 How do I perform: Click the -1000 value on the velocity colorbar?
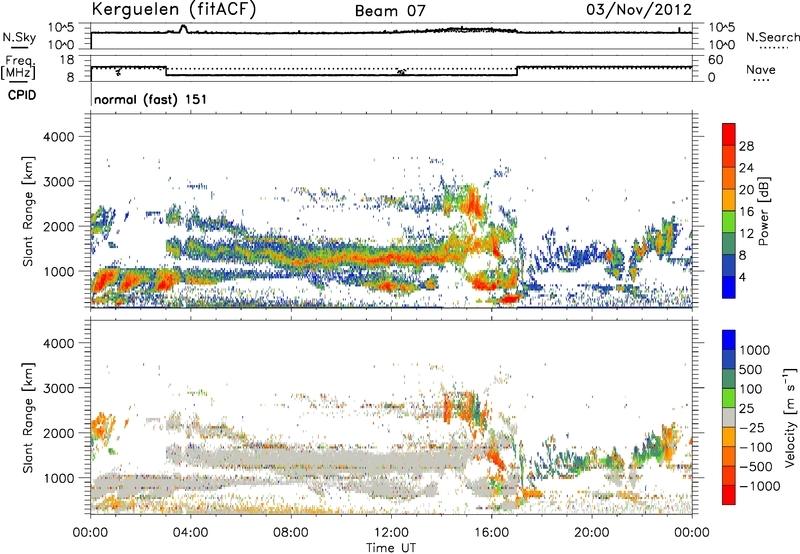(x=759, y=486)
